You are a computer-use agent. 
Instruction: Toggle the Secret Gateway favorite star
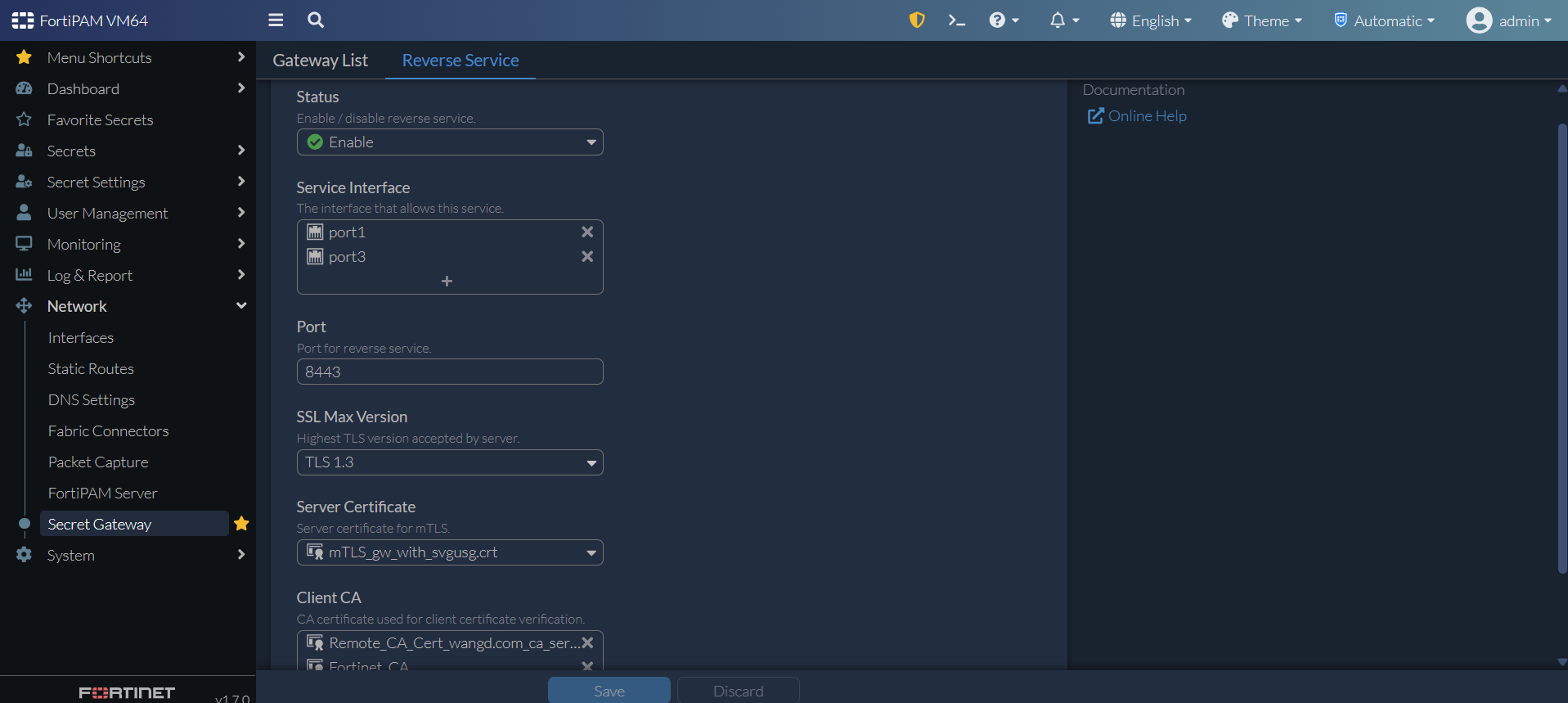click(241, 524)
